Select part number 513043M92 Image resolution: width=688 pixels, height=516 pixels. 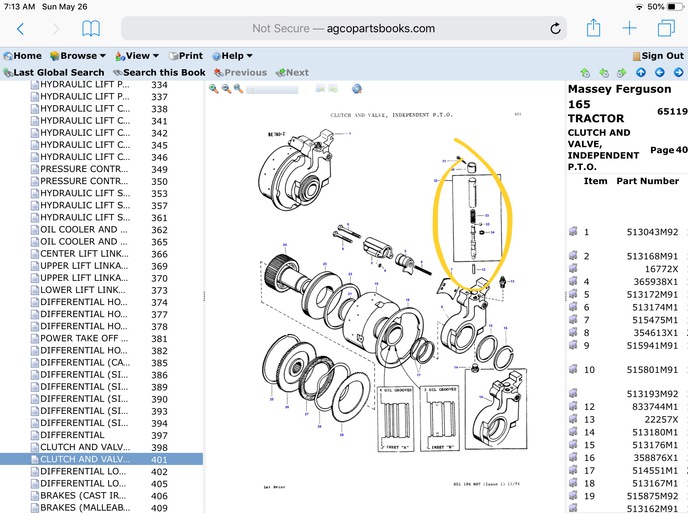[x=652, y=232]
